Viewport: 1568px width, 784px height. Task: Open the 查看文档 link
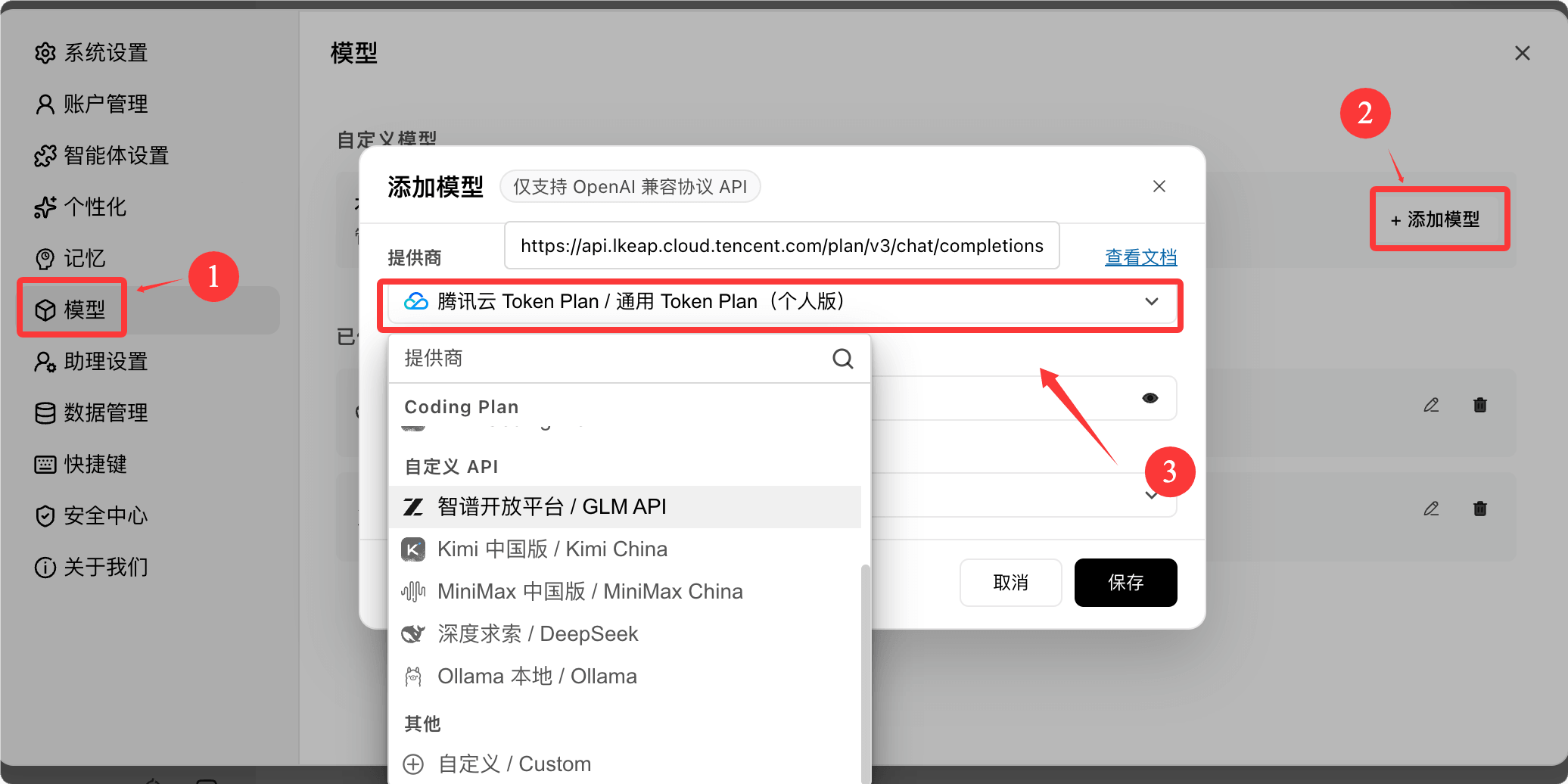[x=1141, y=257]
